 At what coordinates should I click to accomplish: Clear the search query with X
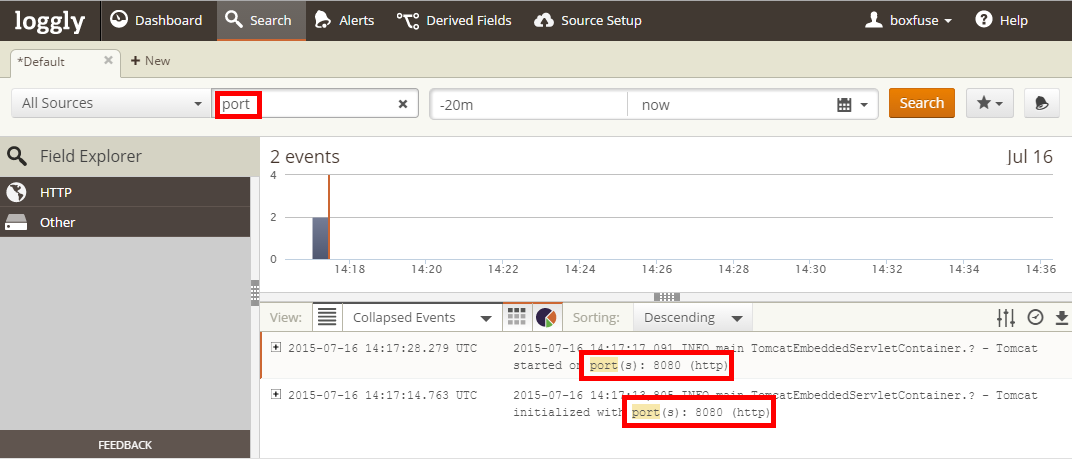click(x=403, y=104)
